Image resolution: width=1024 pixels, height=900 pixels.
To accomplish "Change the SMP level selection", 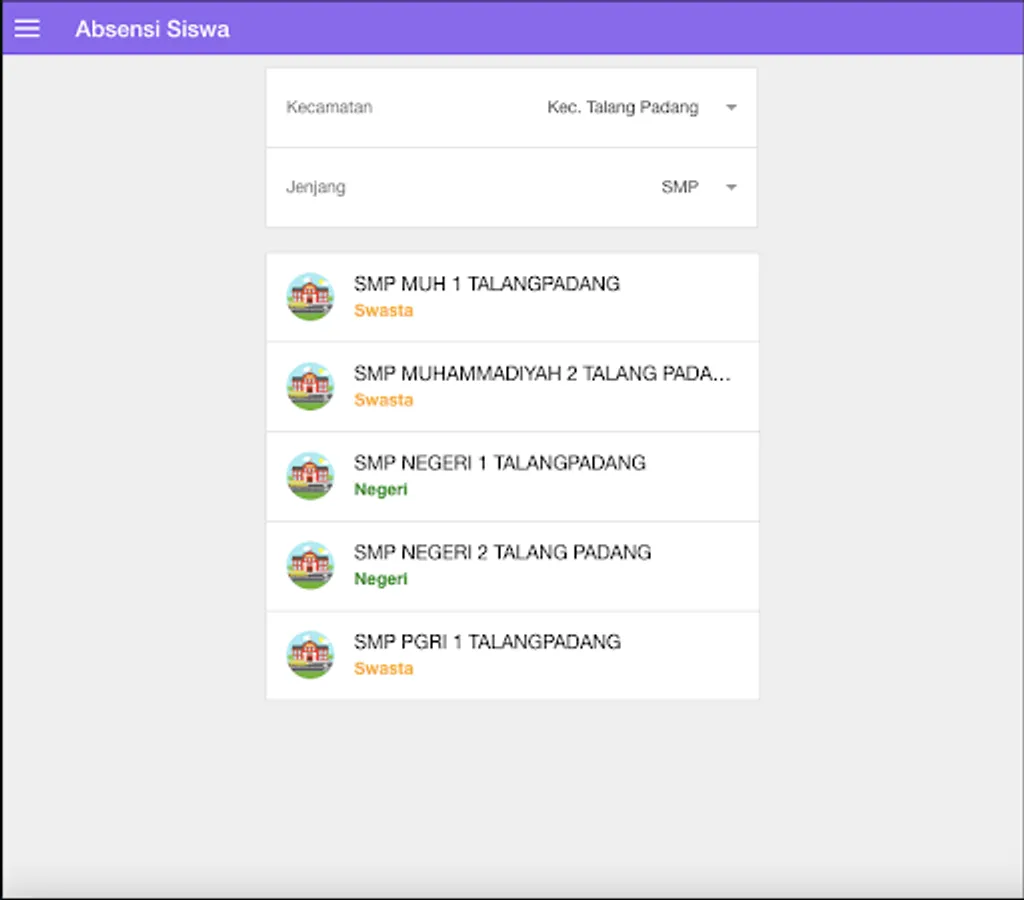I will pos(679,188).
